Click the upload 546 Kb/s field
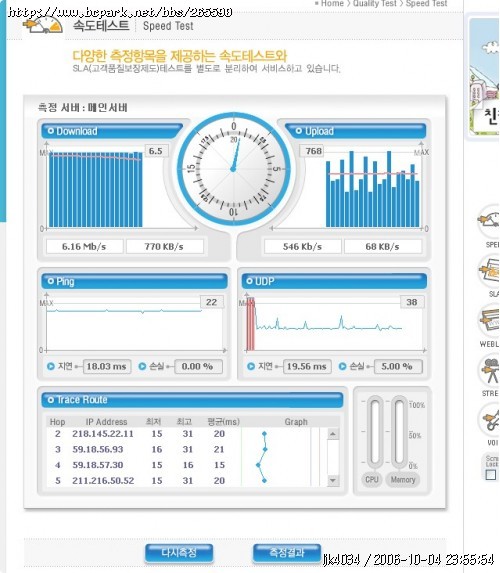 pyautogui.click(x=302, y=246)
